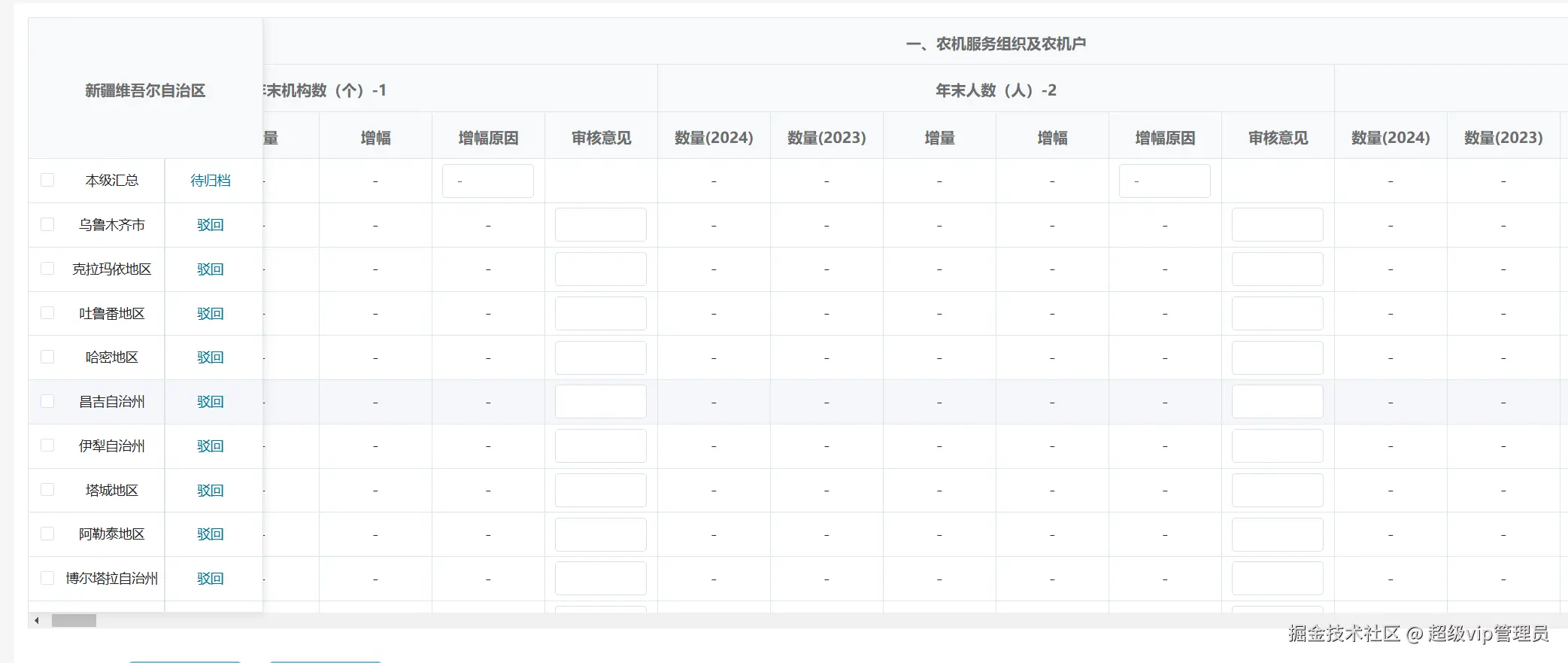Viewport: 1568px width, 663px height.
Task: Focus 克拉玛依地区 审核意见 input under 年末人数
Action: click(1278, 269)
